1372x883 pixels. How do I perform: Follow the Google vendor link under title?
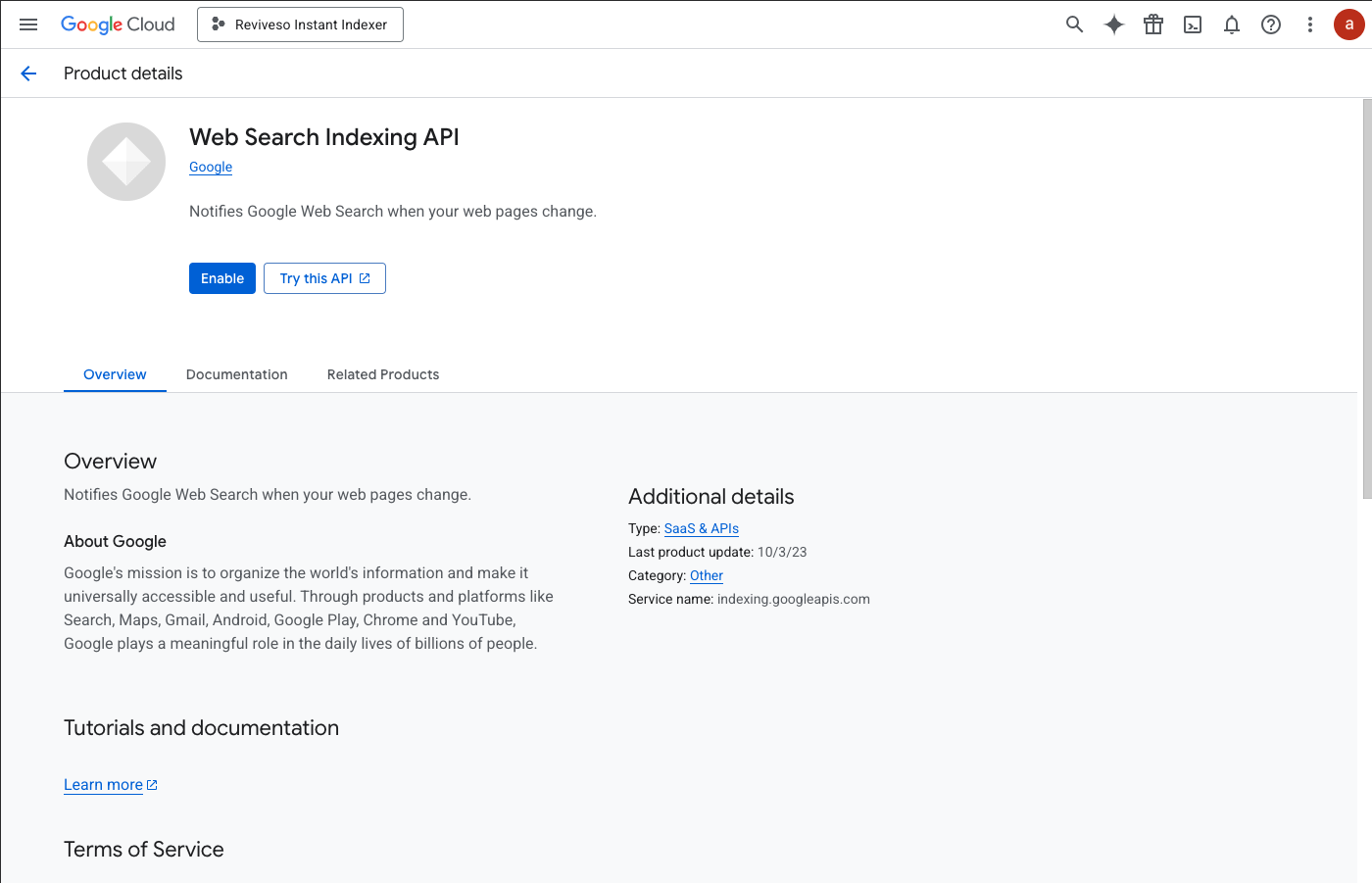[x=211, y=167]
